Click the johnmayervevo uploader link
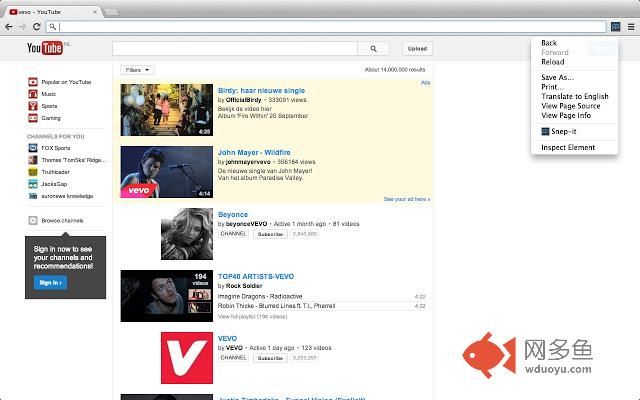640x400 pixels. coord(248,162)
